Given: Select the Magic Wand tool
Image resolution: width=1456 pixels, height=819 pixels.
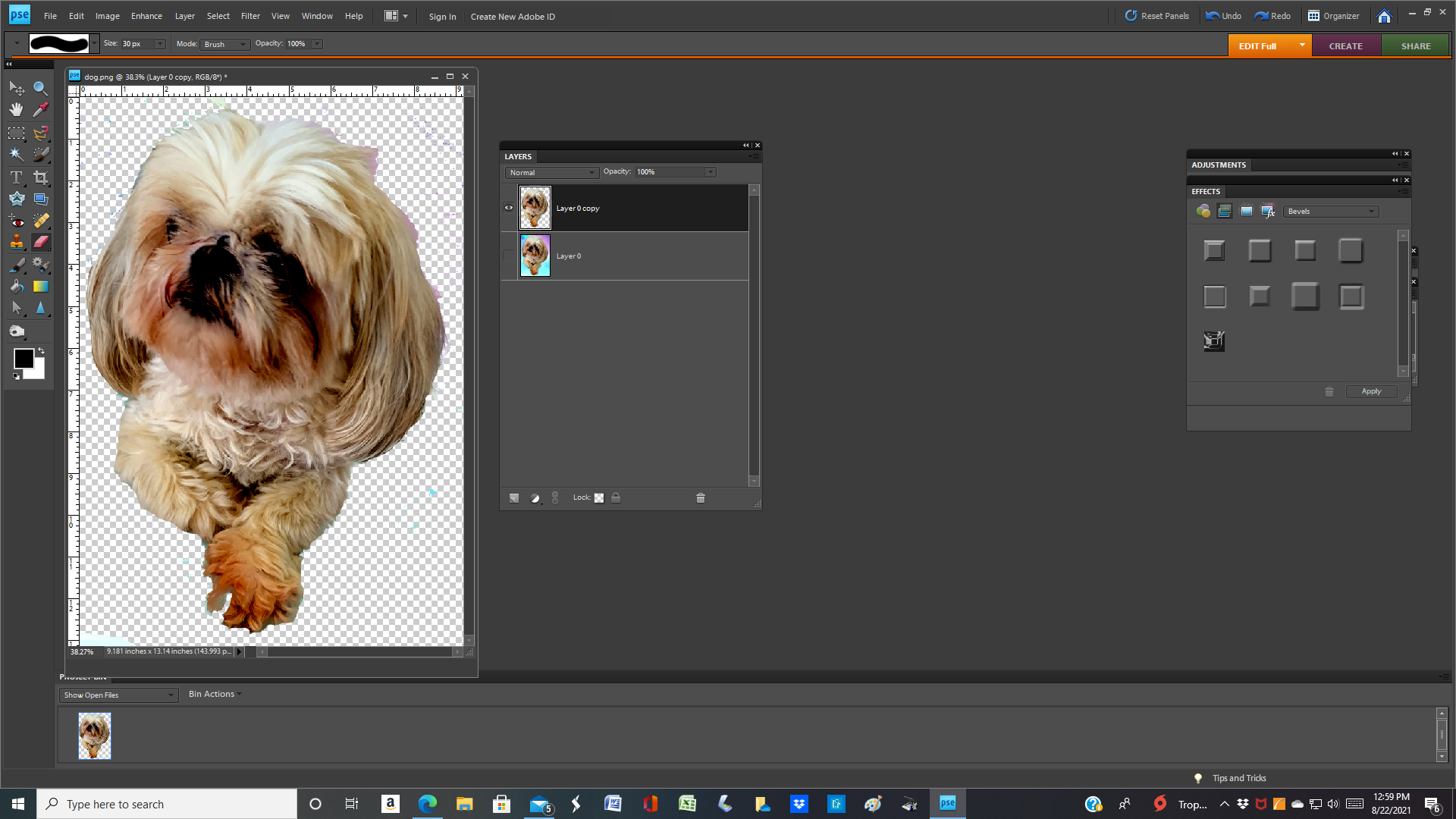Looking at the screenshot, I should (x=15, y=154).
